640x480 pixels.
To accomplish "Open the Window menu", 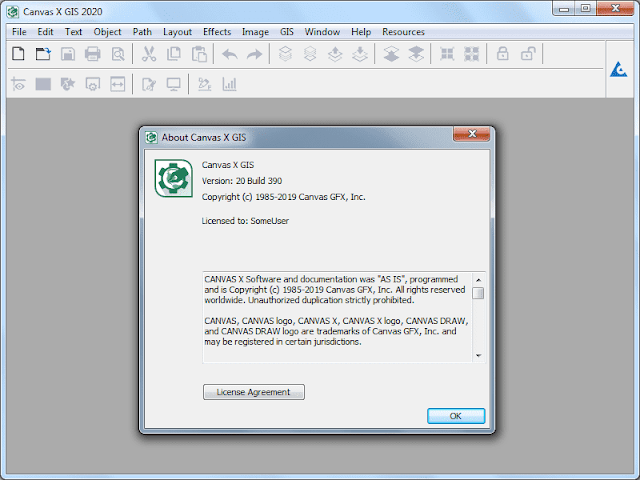I will 322,32.
